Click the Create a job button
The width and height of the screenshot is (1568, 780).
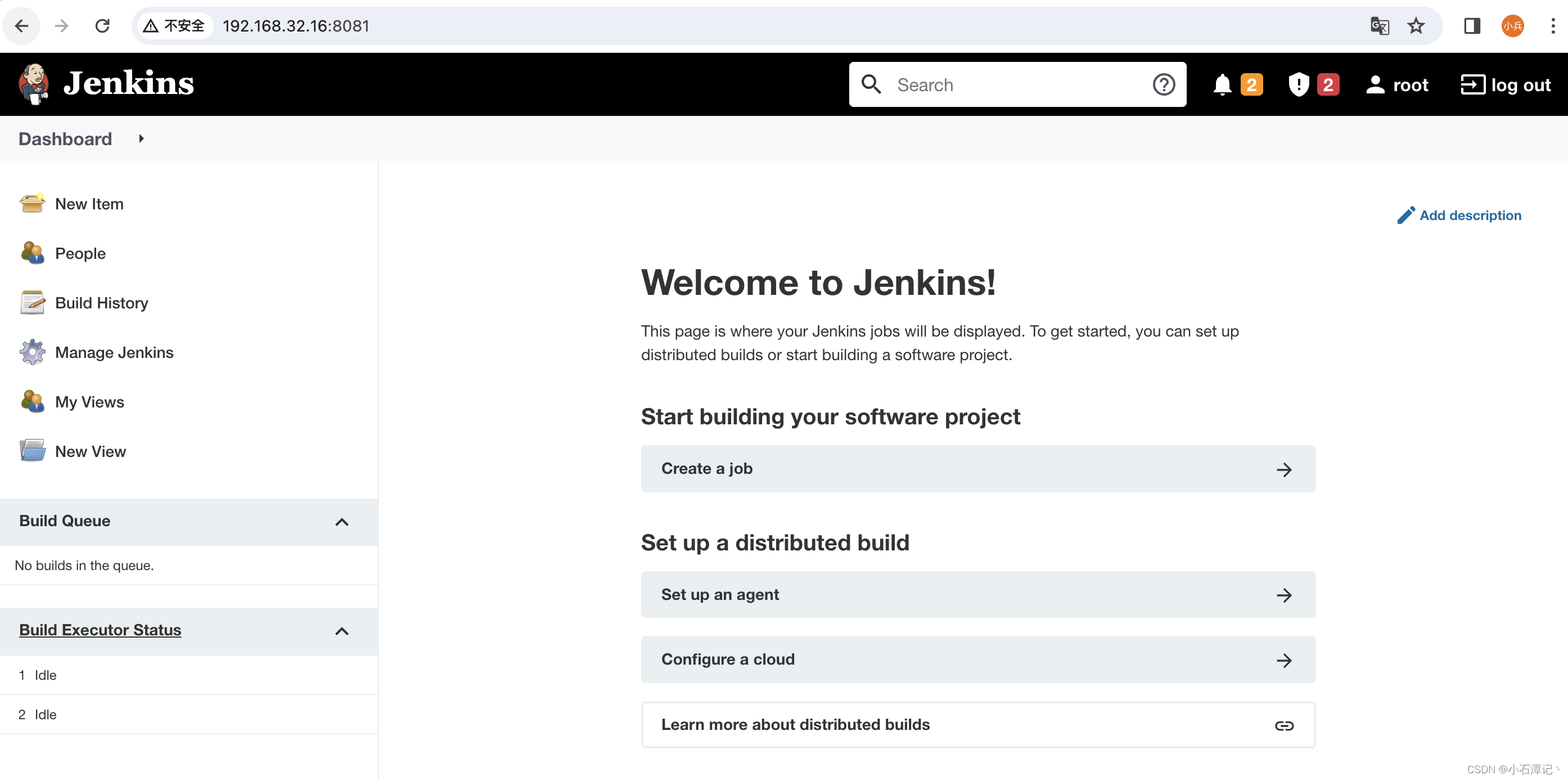978,469
